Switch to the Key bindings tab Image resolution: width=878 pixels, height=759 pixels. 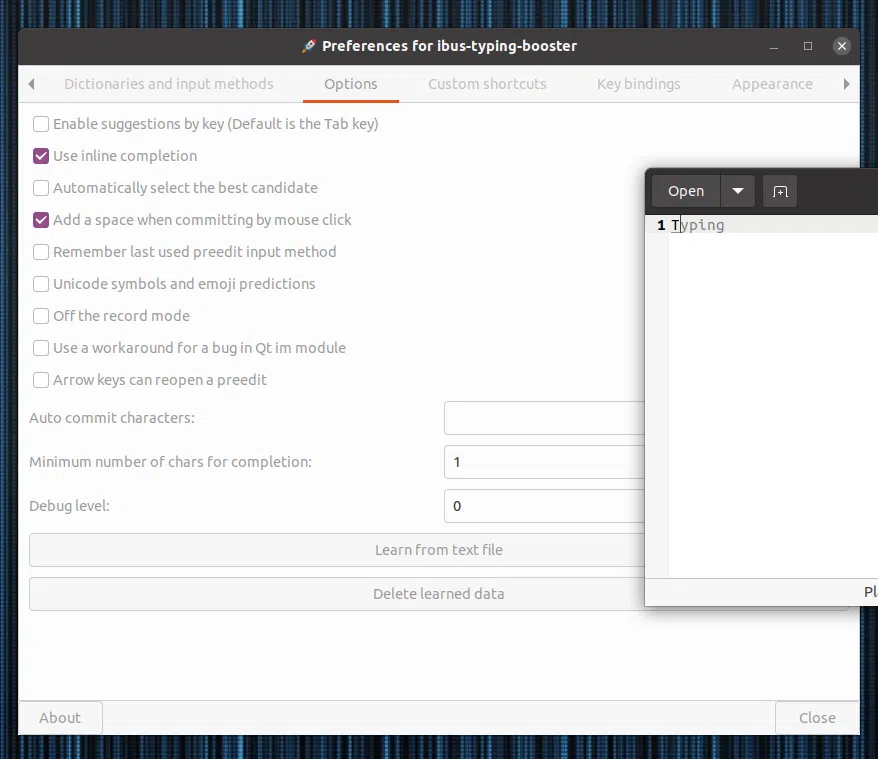coord(638,84)
